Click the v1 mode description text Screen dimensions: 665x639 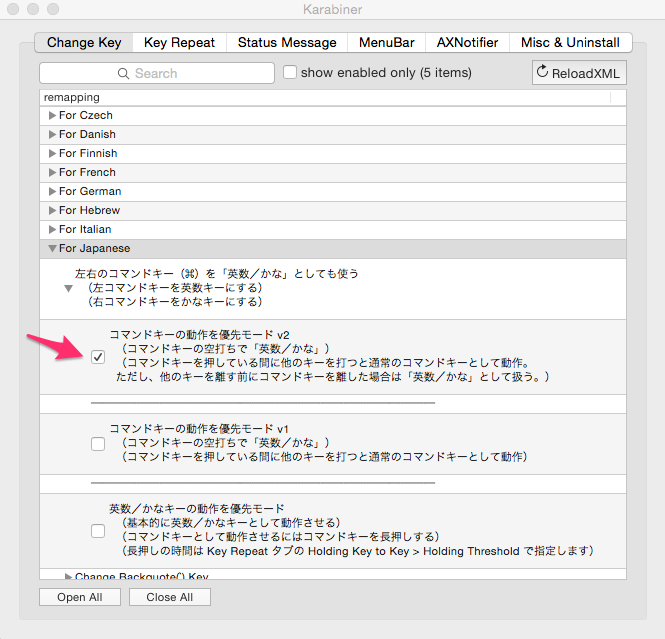[x=318, y=443]
